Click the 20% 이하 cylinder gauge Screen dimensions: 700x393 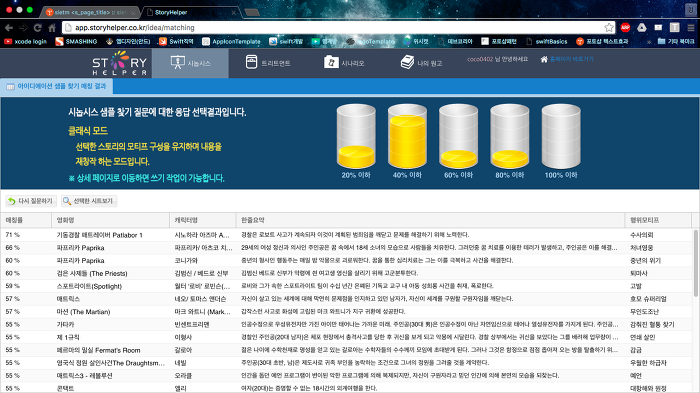pos(356,136)
